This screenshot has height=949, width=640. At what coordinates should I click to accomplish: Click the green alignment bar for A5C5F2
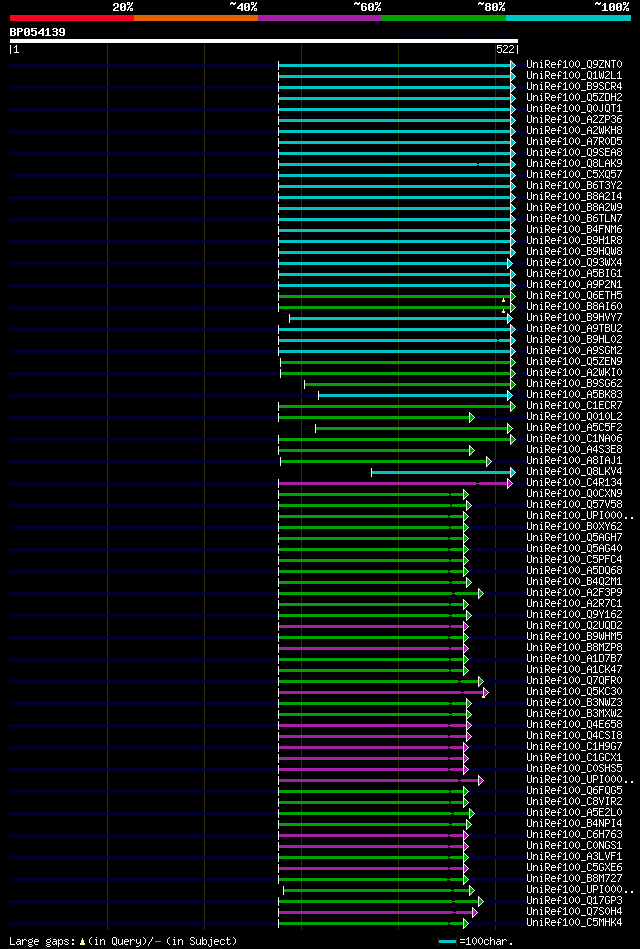point(414,429)
